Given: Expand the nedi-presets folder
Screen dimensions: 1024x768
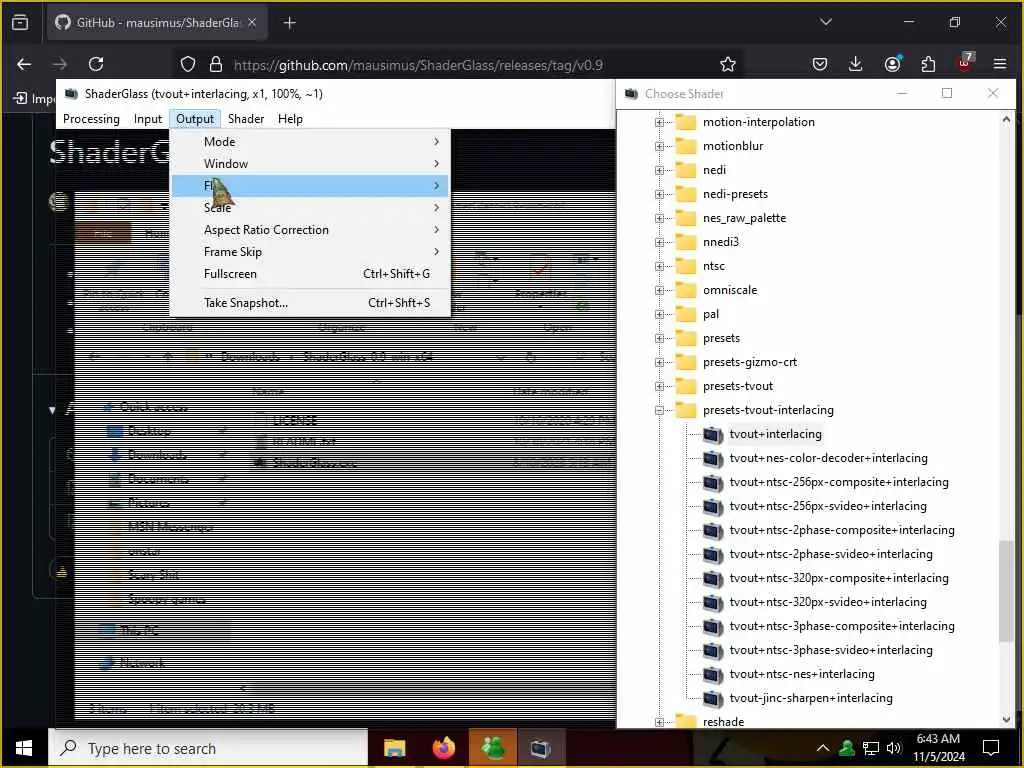Looking at the screenshot, I should (659, 195).
